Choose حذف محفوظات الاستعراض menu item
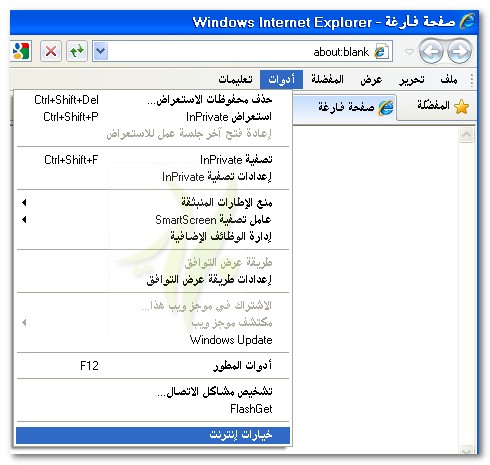 coord(153,99)
